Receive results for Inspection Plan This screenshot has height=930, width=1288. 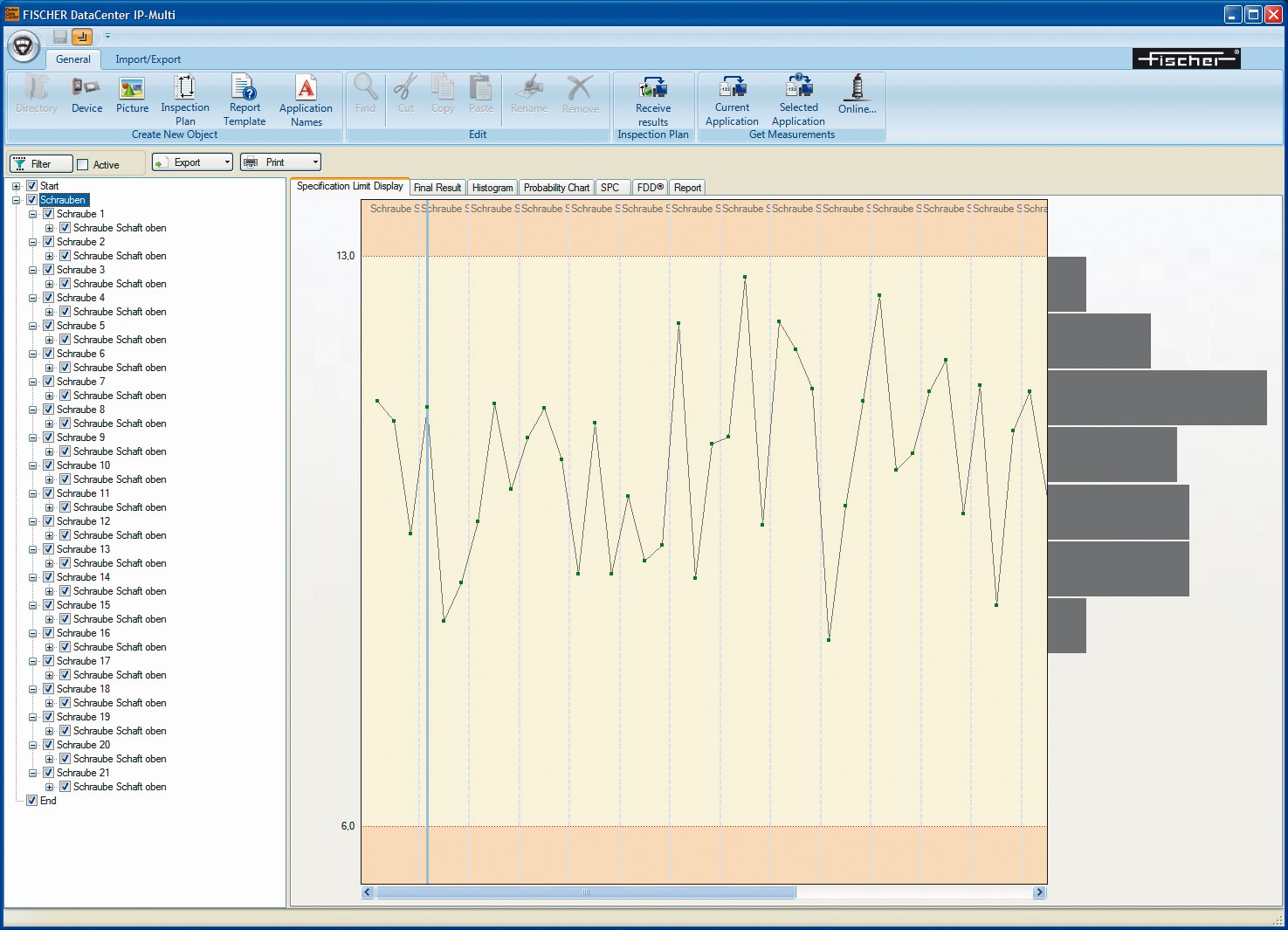point(653,100)
